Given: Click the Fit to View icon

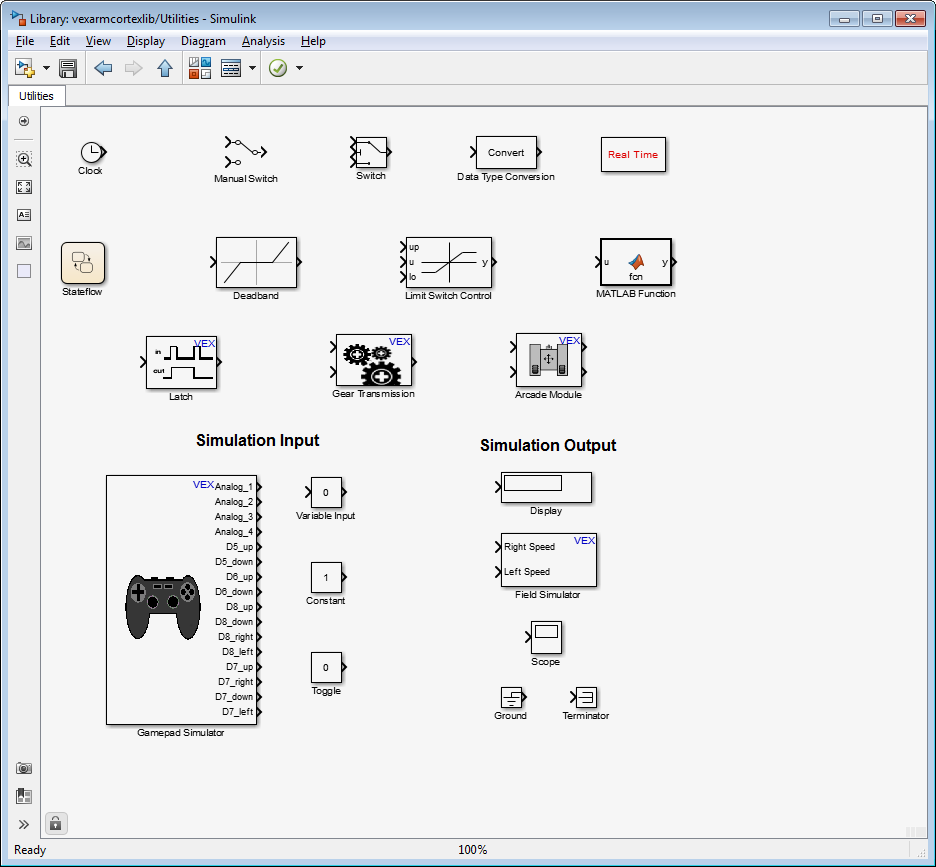Looking at the screenshot, I should click(x=24, y=187).
